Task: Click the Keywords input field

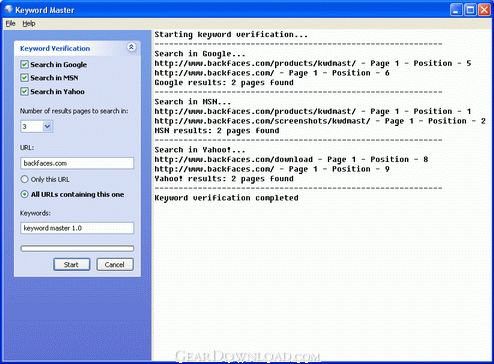Action: click(77, 228)
